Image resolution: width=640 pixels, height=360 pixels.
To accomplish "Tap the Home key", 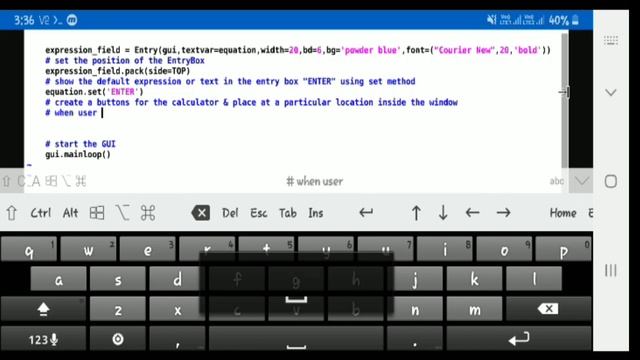I will [563, 213].
